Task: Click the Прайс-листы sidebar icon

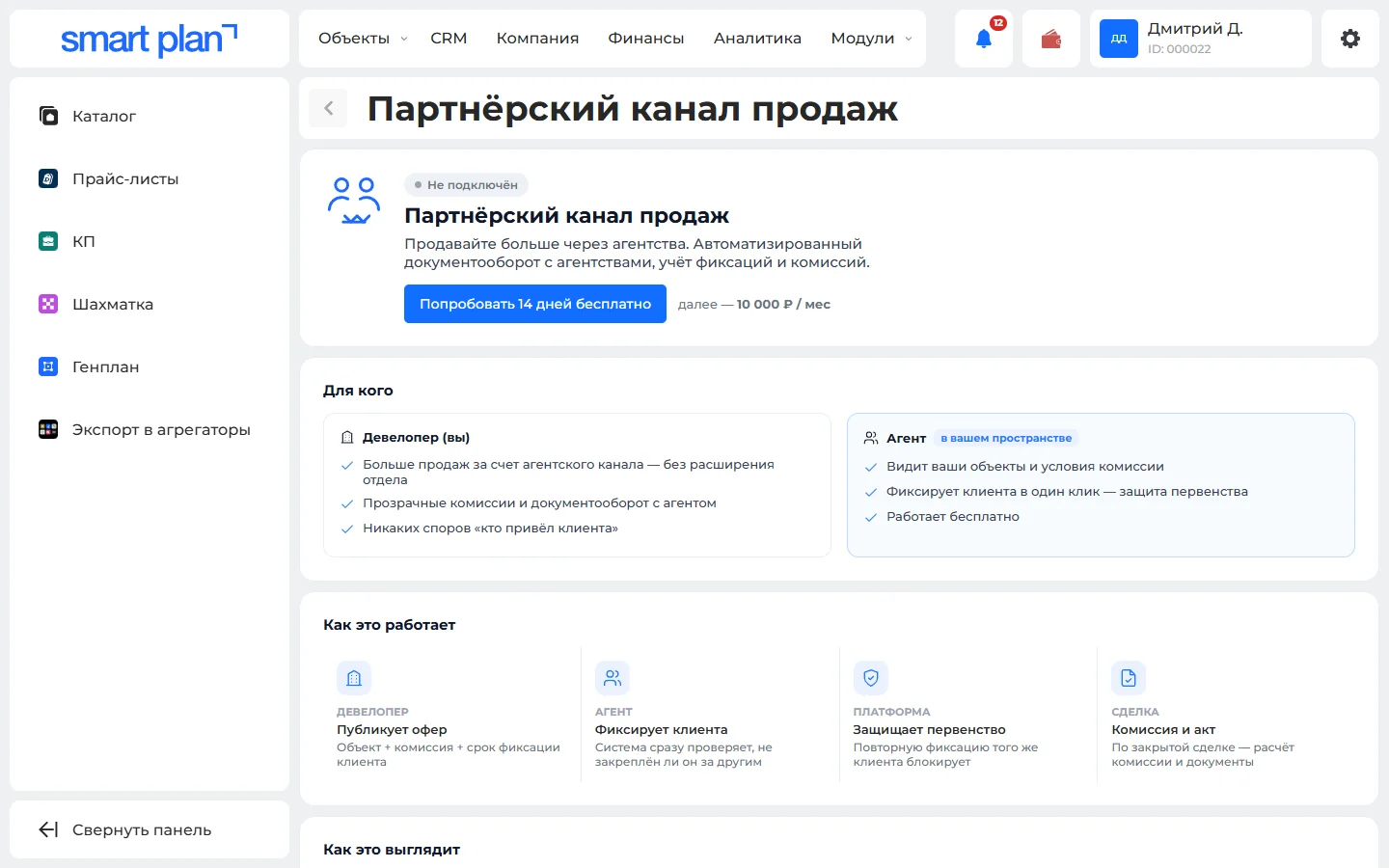Action: [x=48, y=178]
